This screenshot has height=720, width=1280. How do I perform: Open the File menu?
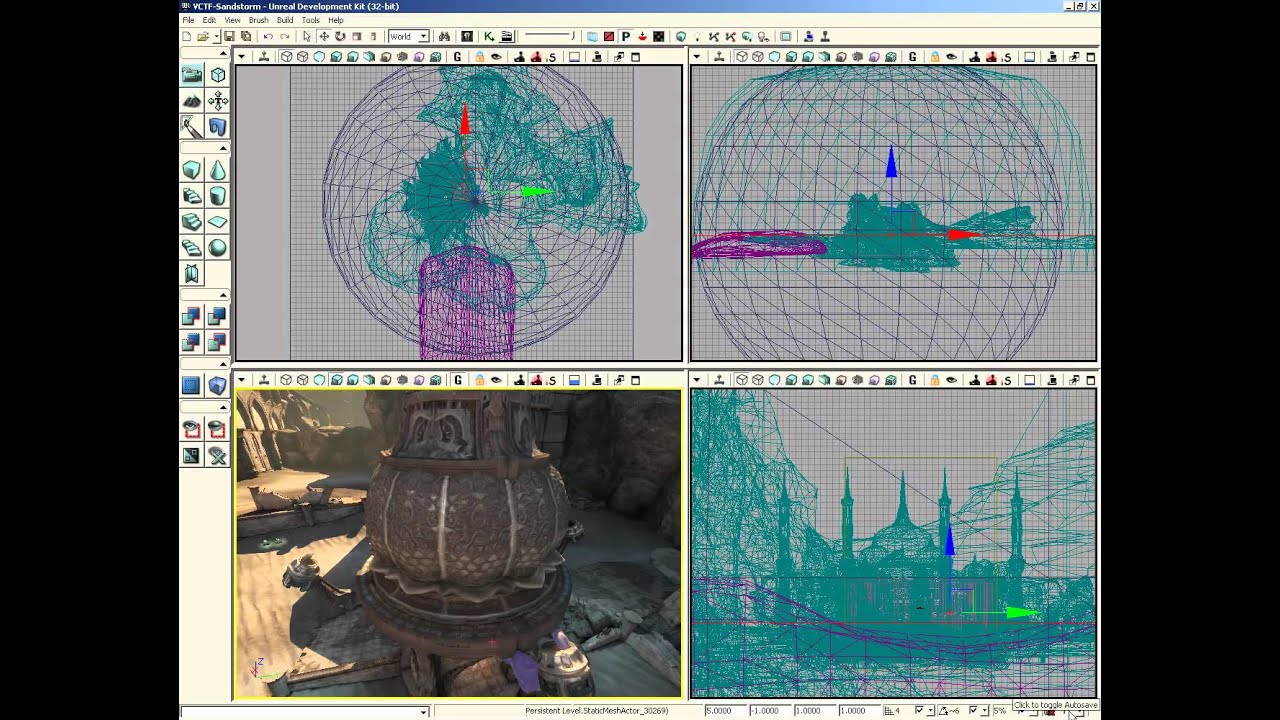tap(188, 20)
